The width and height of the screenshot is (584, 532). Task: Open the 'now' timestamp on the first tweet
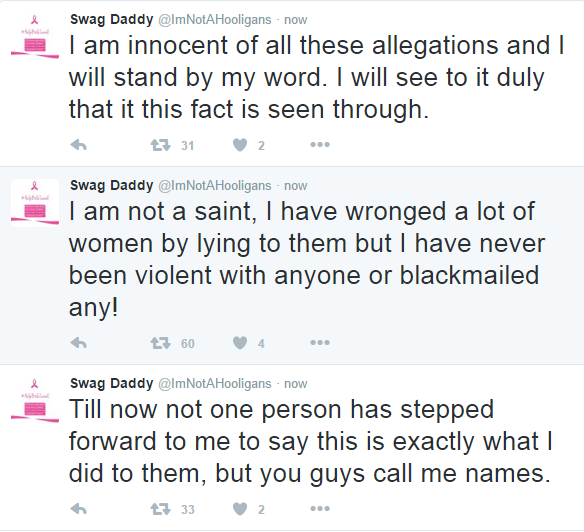coord(296,20)
